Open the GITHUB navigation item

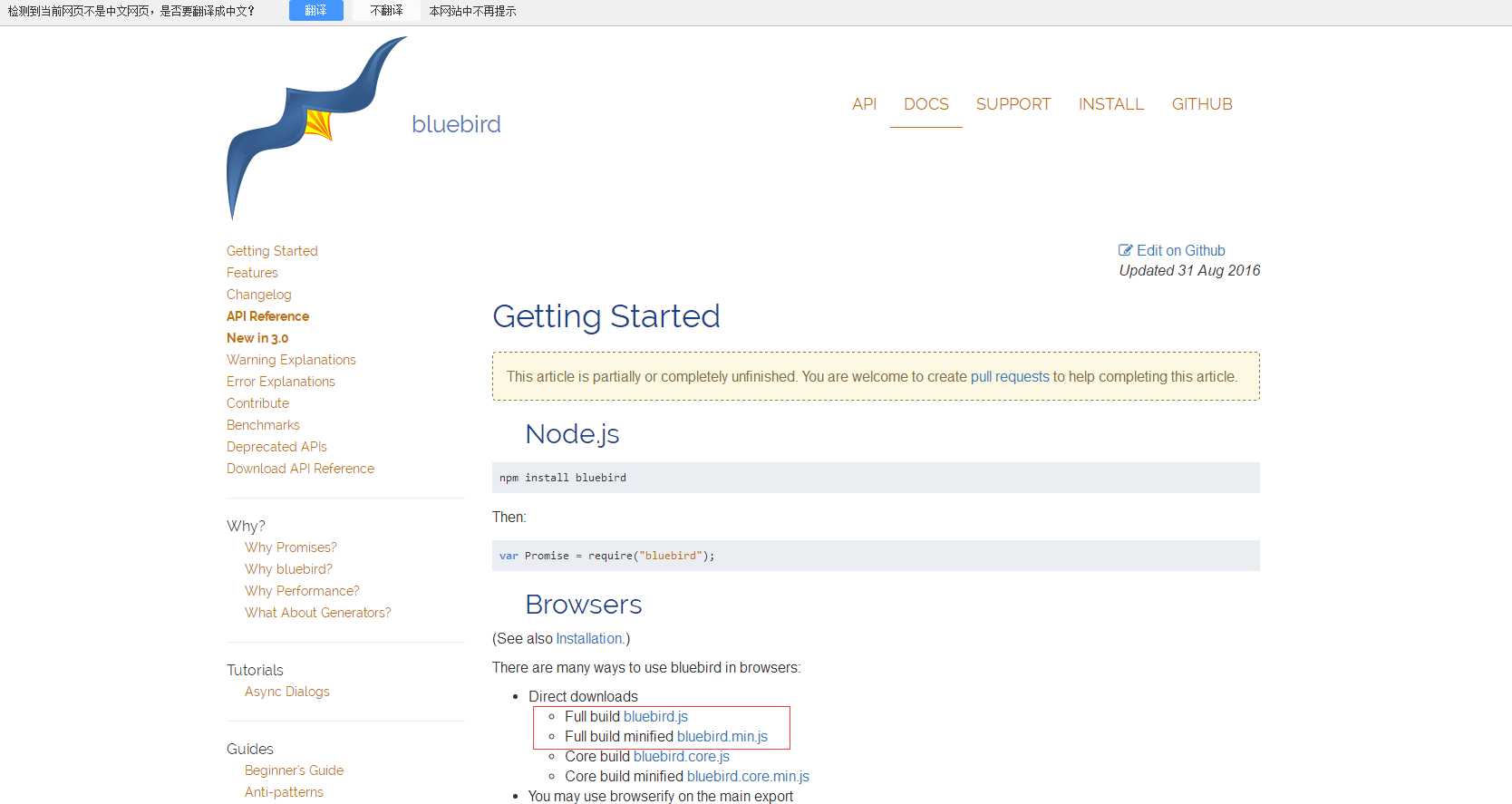1202,104
